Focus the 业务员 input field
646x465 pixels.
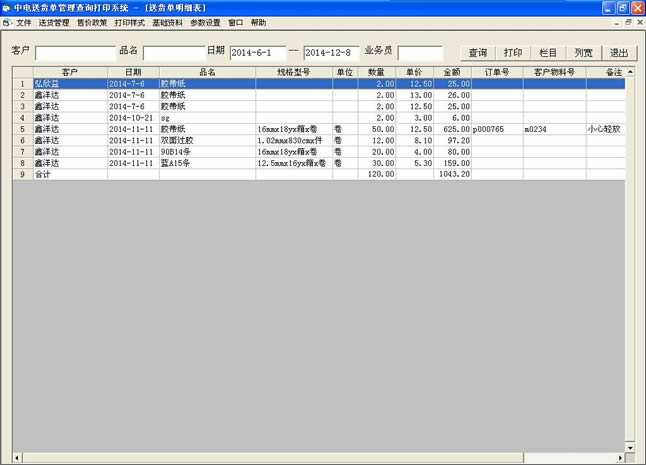coord(420,53)
